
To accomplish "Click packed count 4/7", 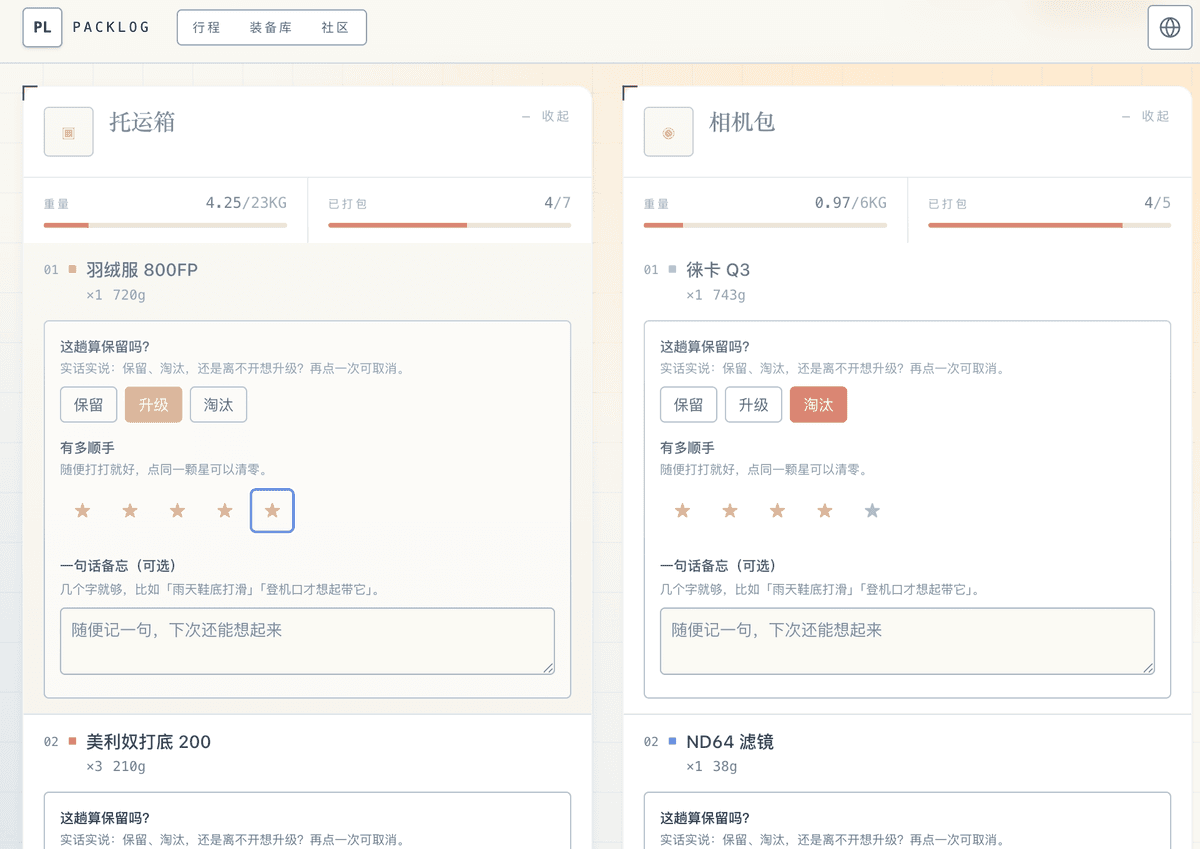I will point(557,203).
